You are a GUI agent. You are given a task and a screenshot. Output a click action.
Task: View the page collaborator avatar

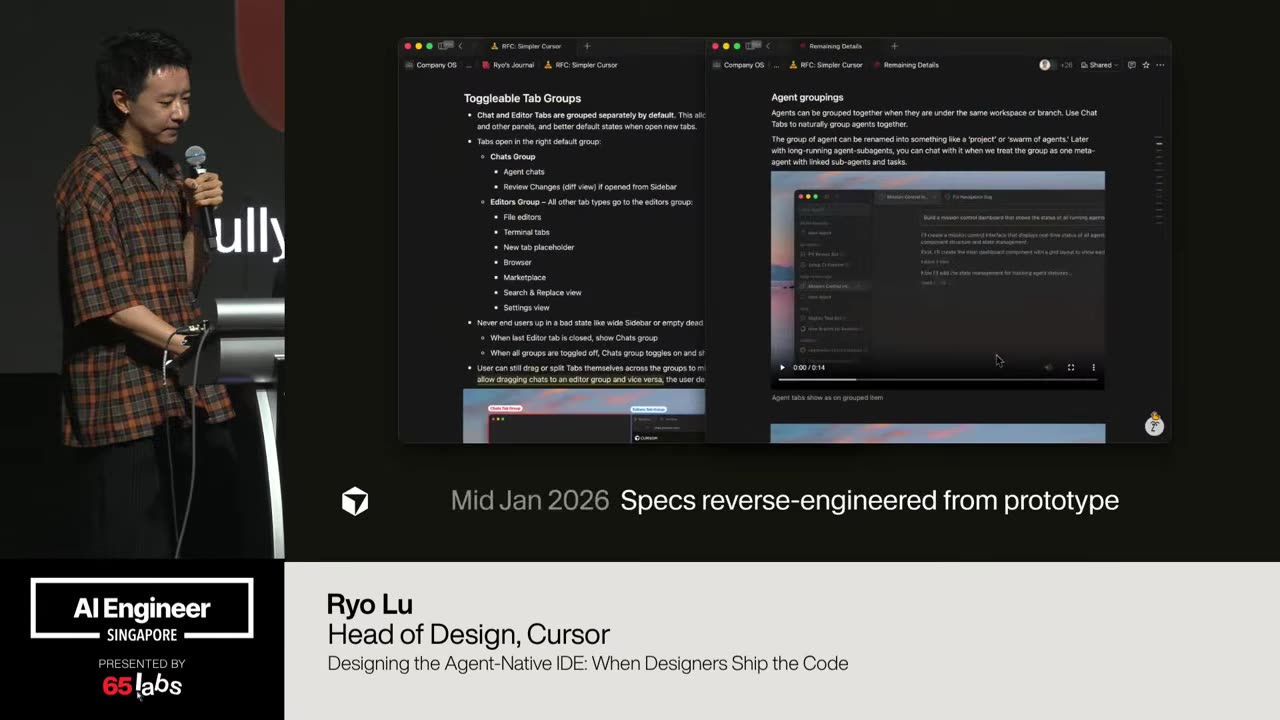pos(1045,65)
